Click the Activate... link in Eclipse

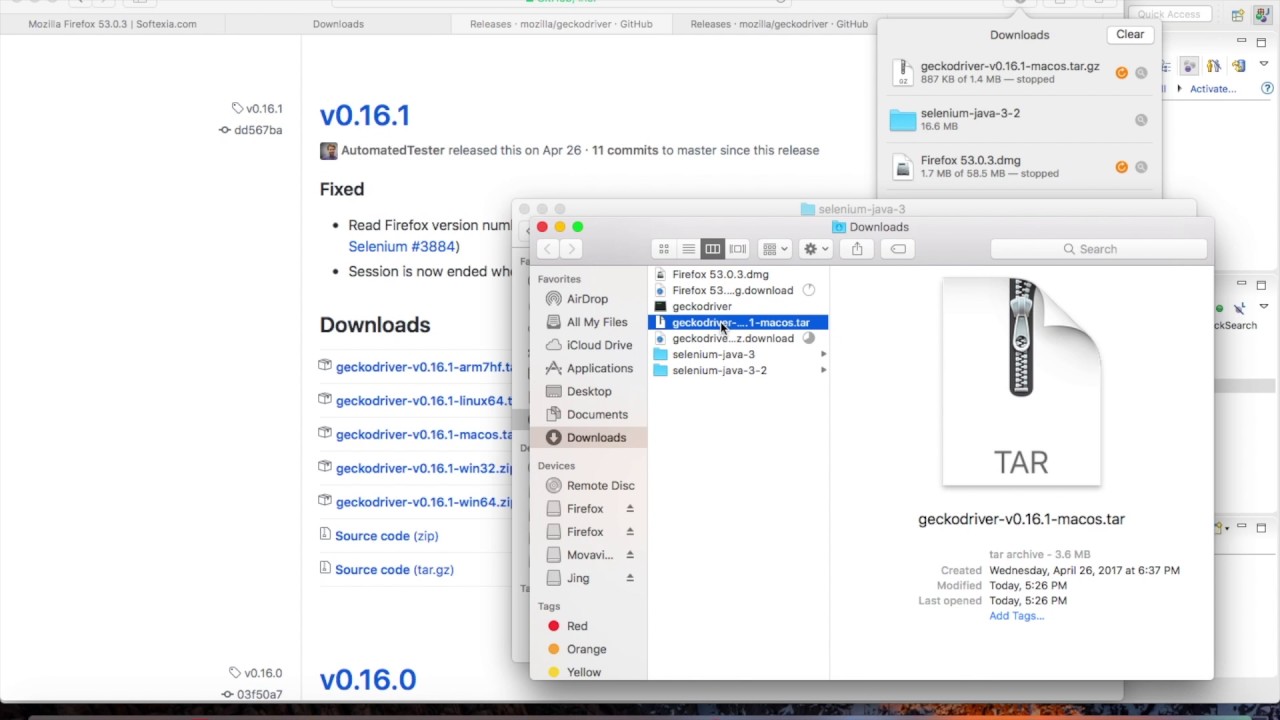(x=1213, y=89)
